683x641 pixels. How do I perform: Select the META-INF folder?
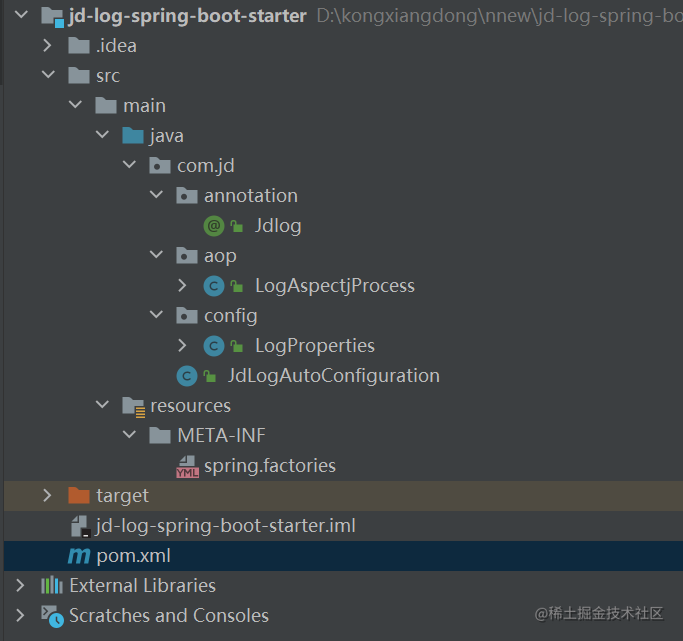tap(221, 436)
